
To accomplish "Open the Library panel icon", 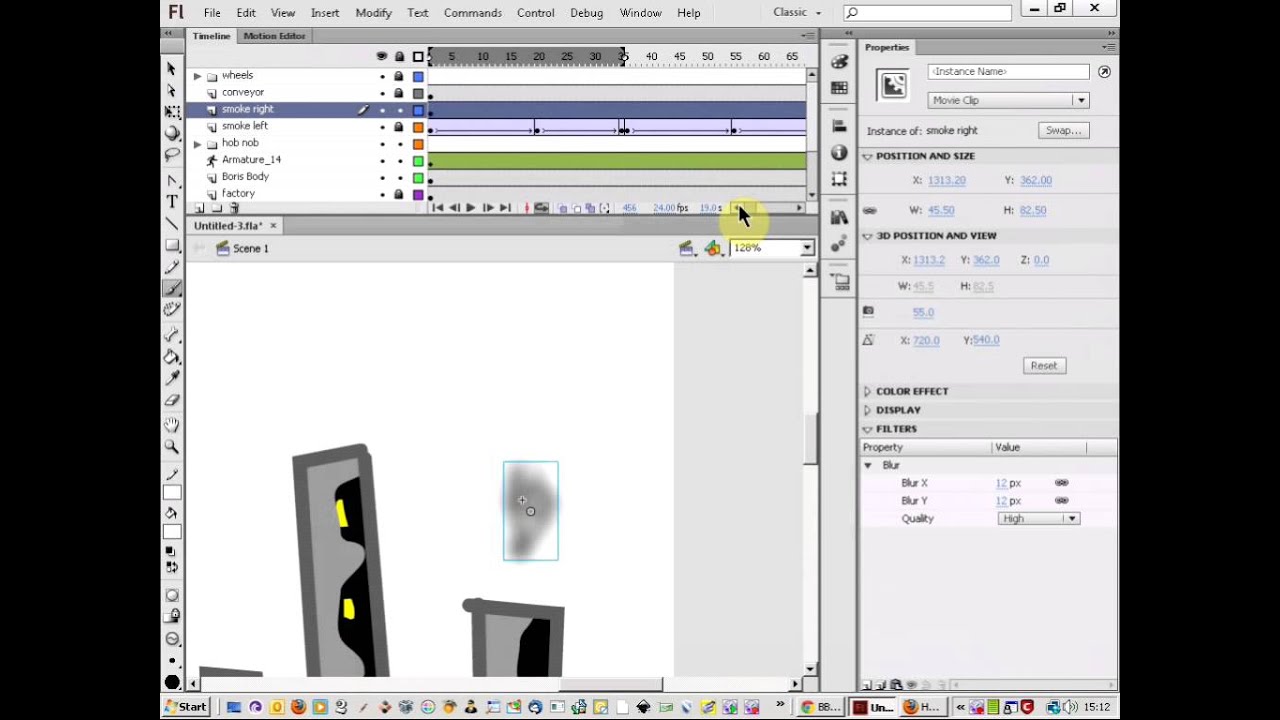I will click(839, 217).
